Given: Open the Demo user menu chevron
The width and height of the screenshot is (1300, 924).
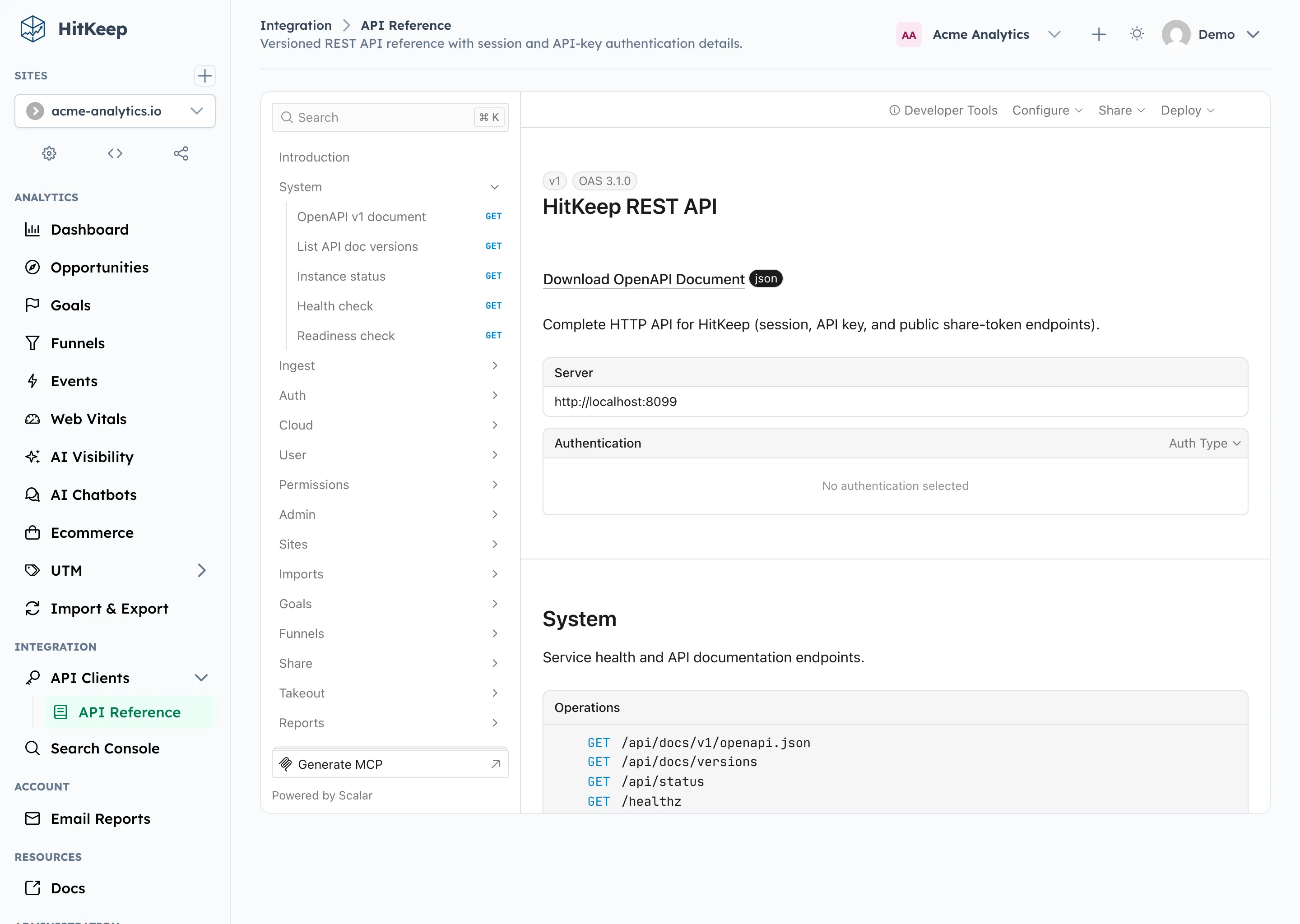Looking at the screenshot, I should pyautogui.click(x=1252, y=34).
